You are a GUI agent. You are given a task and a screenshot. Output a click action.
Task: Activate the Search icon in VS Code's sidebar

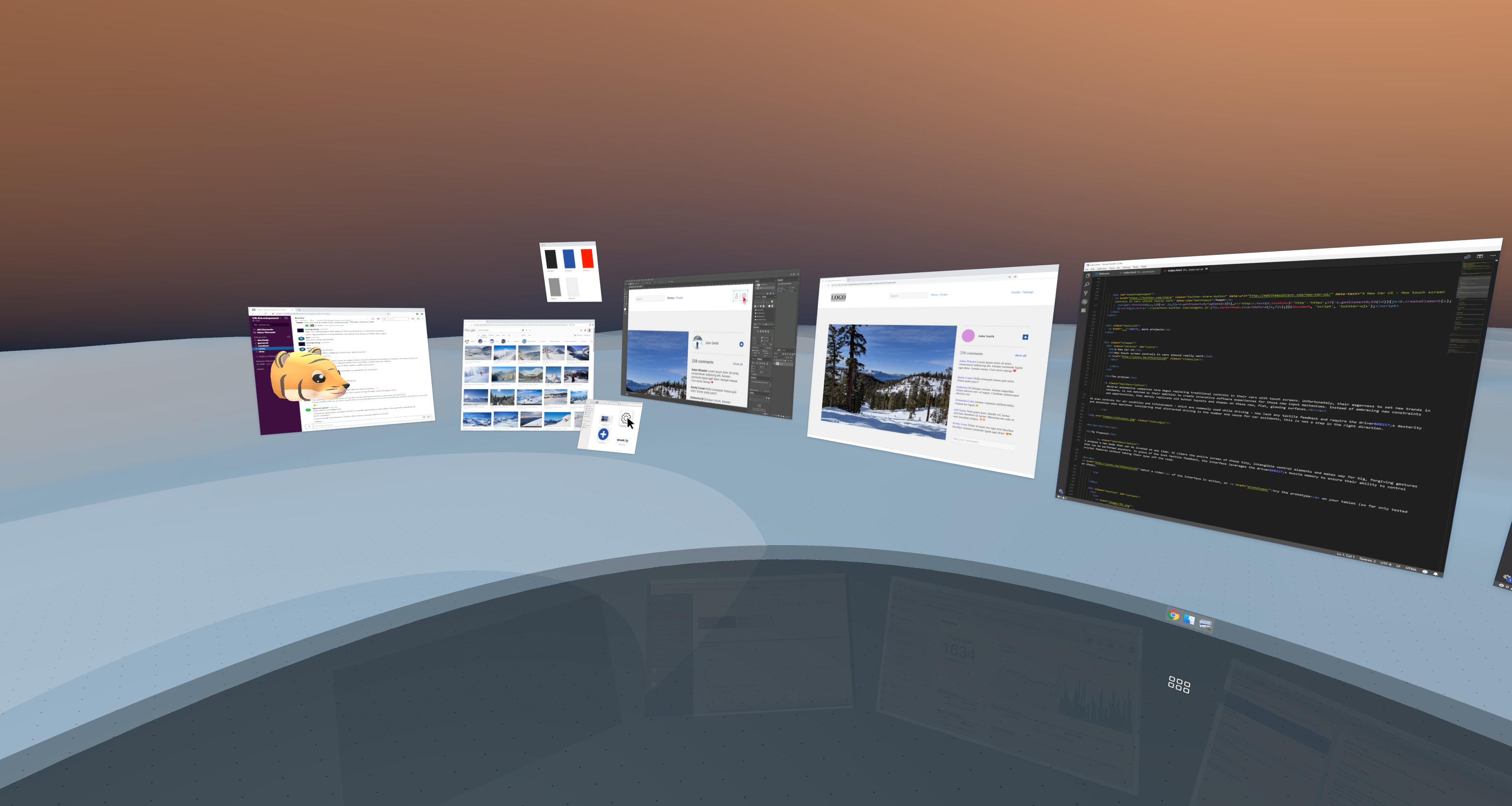(1087, 285)
